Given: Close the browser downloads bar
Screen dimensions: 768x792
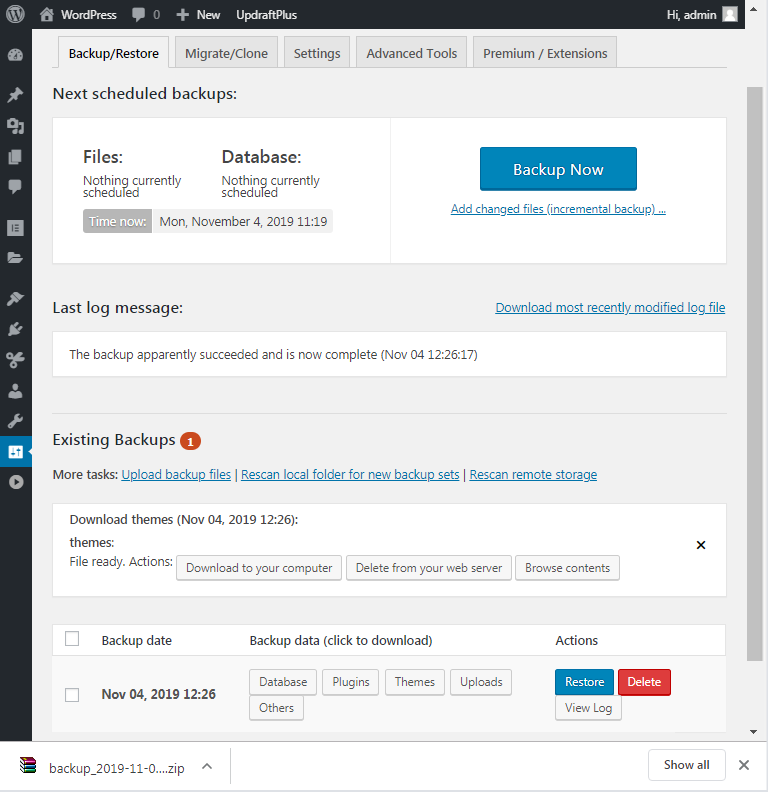Looking at the screenshot, I should pyautogui.click(x=744, y=765).
